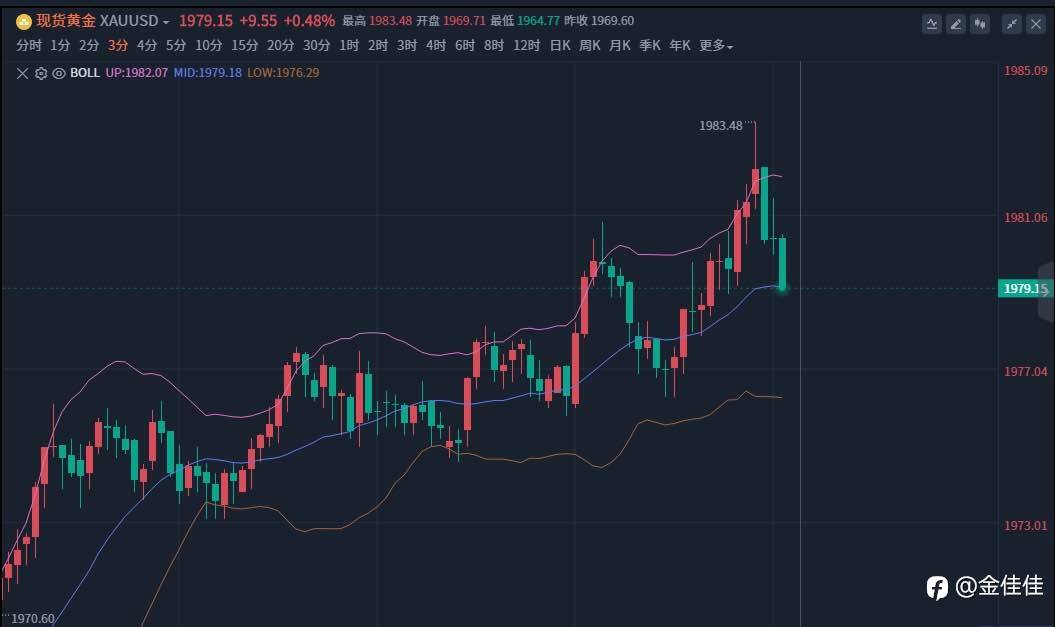Select the 分时 tab
Viewport: 1055px width, 627px height.
tap(29, 45)
